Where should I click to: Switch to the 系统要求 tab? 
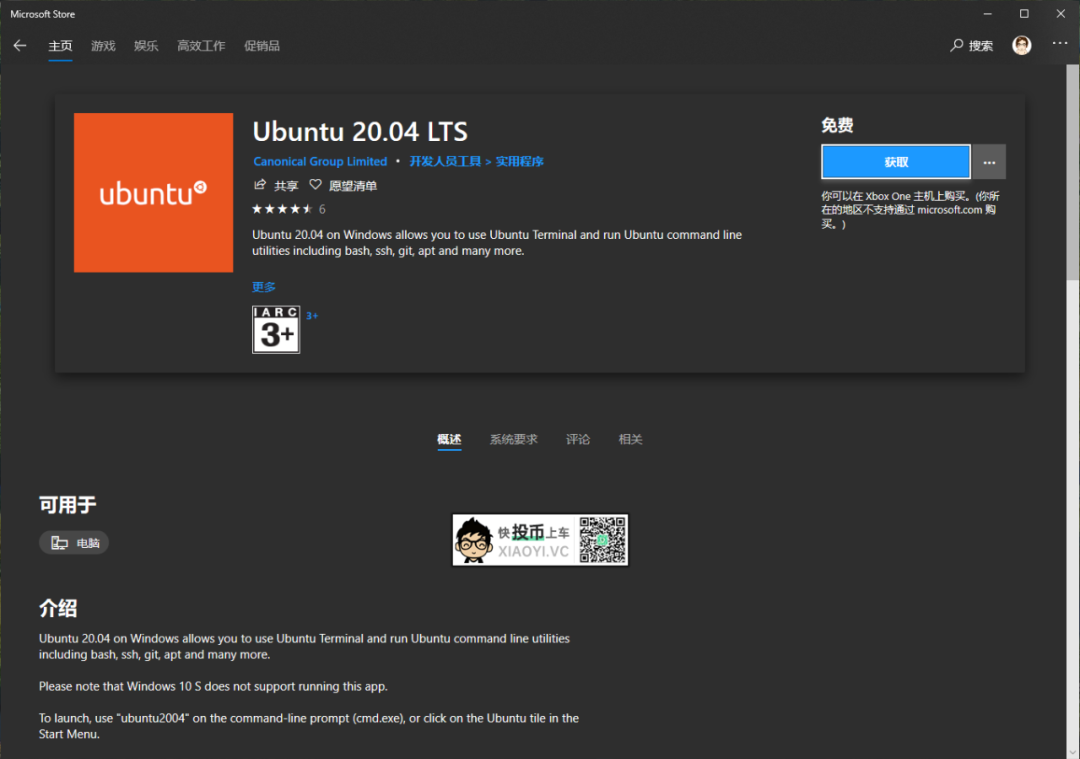pyautogui.click(x=514, y=439)
